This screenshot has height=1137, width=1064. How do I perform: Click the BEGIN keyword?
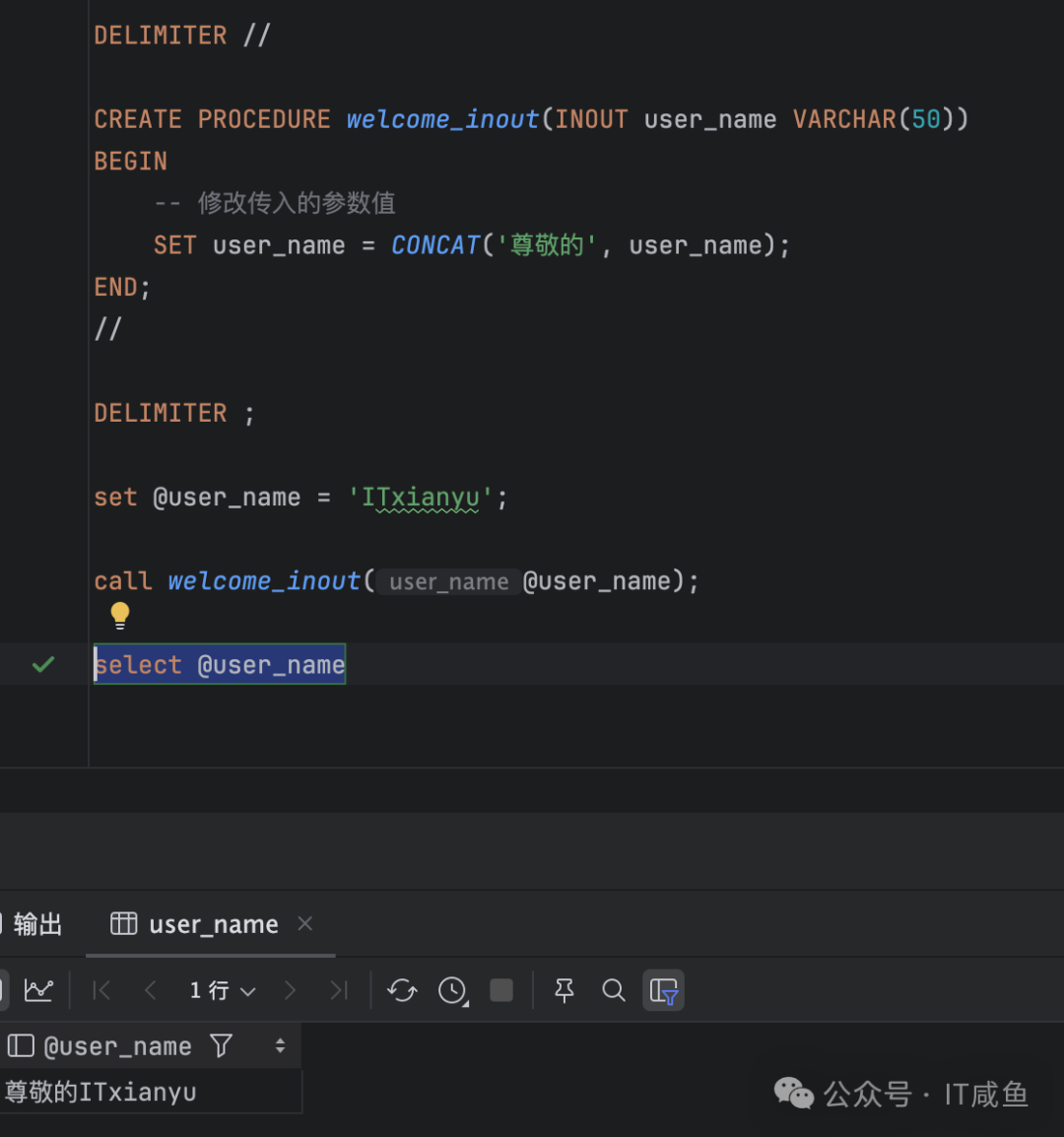131,161
